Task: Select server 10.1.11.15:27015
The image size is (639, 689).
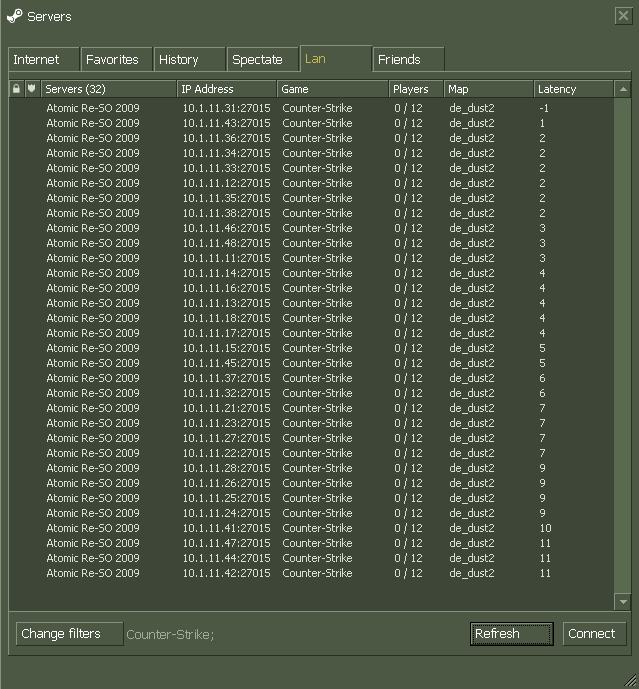Action: pyautogui.click(x=311, y=348)
